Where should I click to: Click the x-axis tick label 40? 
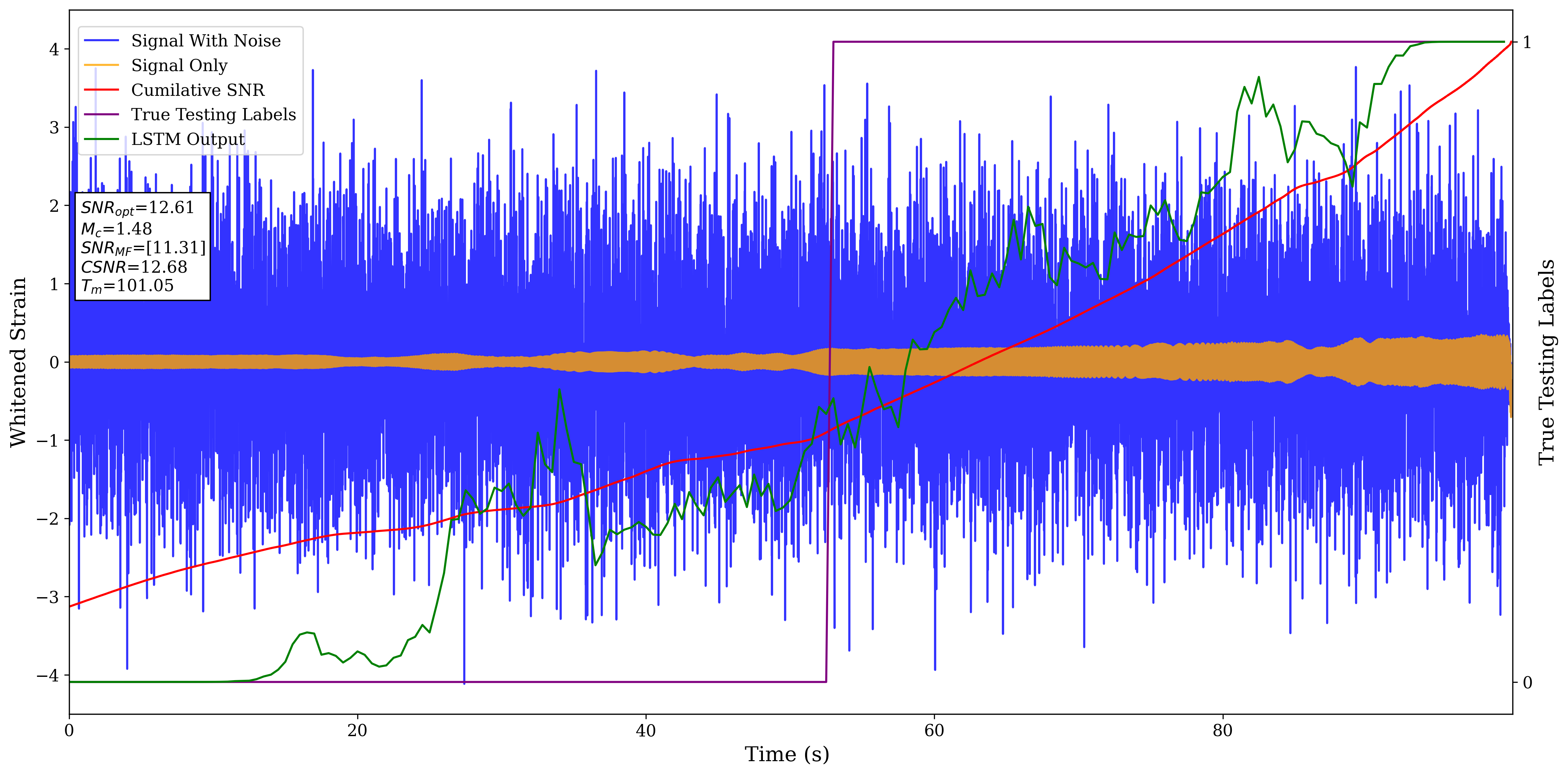[x=645, y=731]
